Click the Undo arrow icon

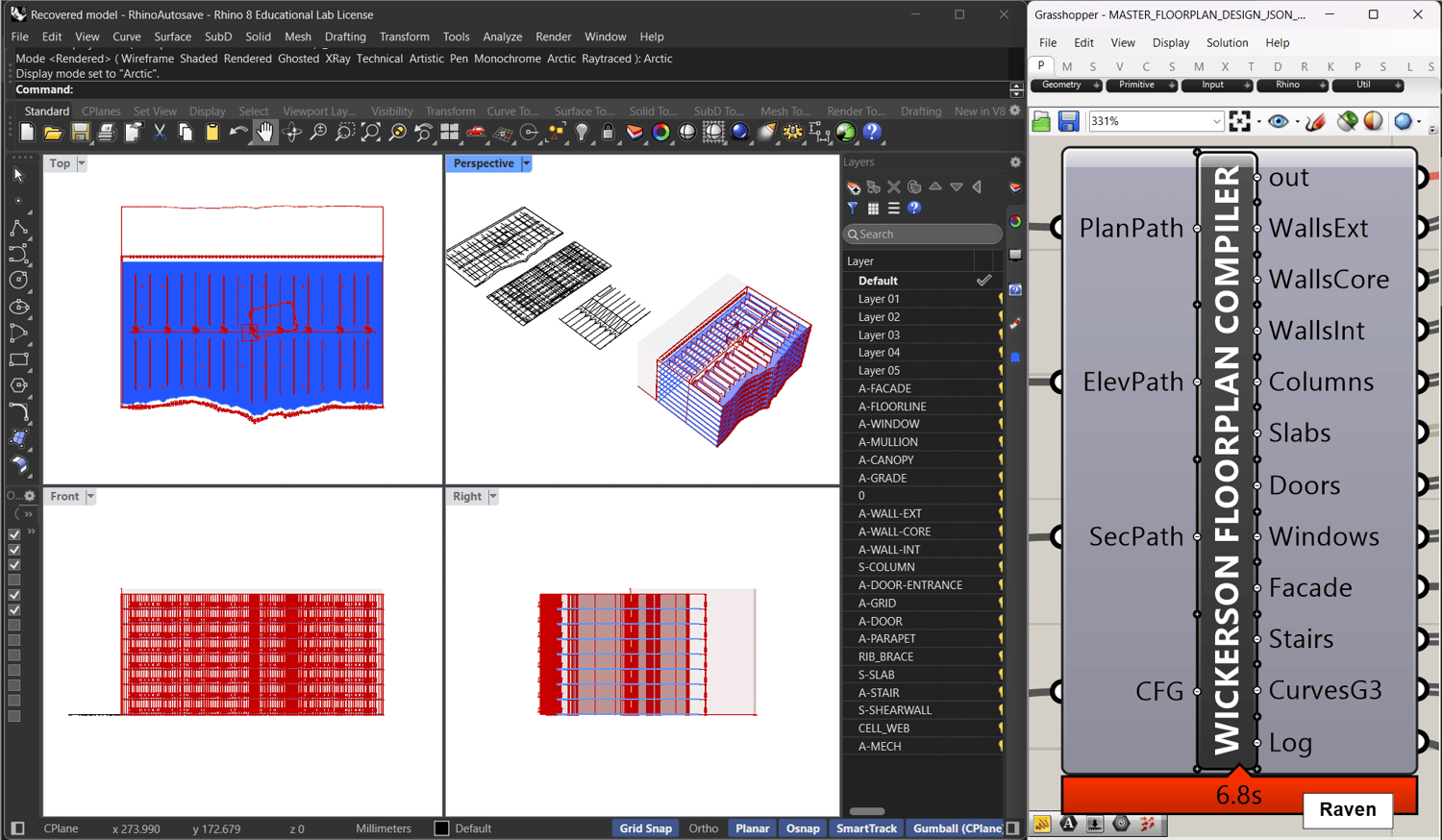tap(238, 133)
